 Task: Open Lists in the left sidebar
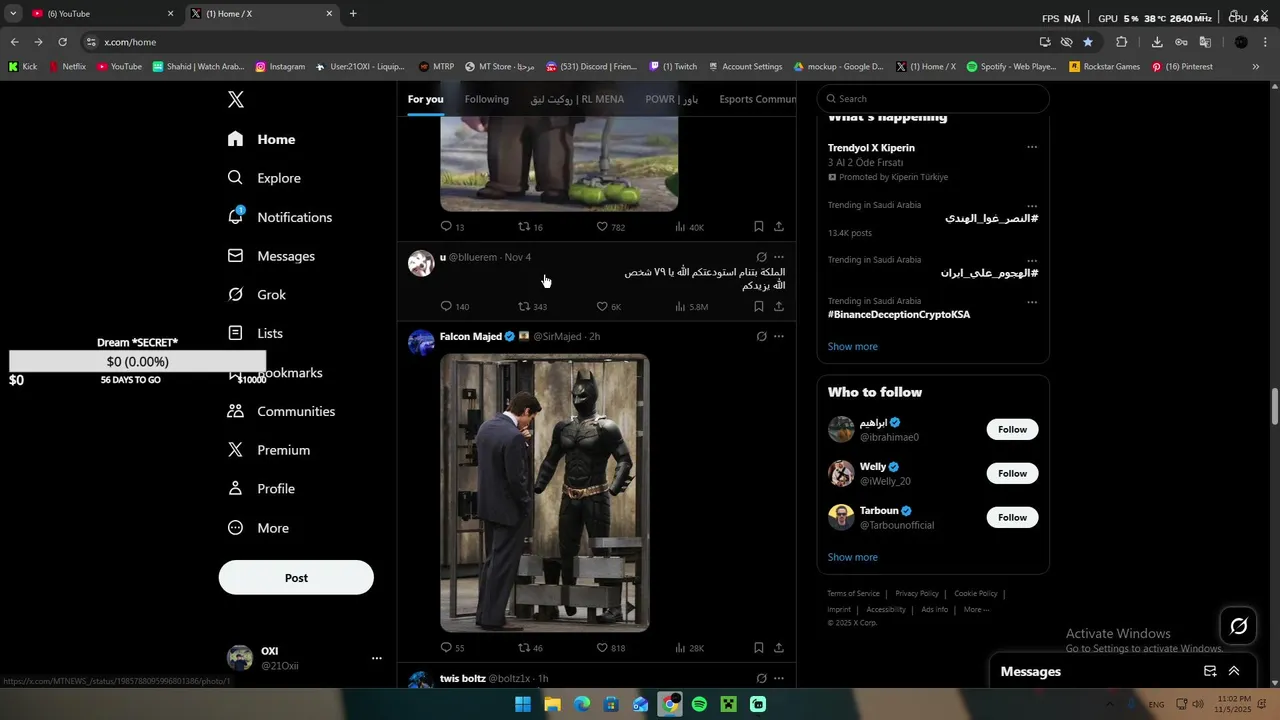255,333
